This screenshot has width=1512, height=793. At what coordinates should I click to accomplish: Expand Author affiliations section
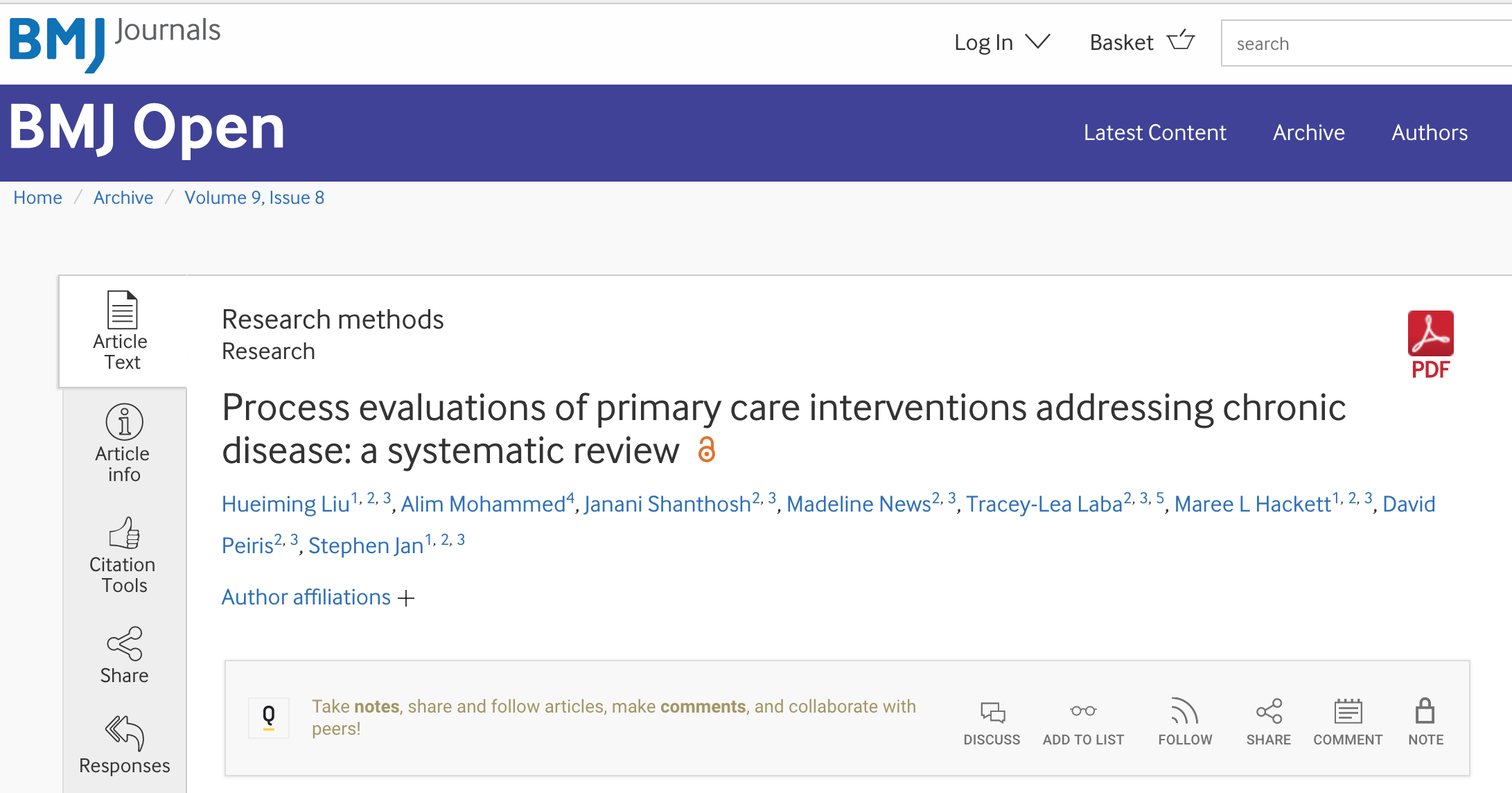pos(318,597)
